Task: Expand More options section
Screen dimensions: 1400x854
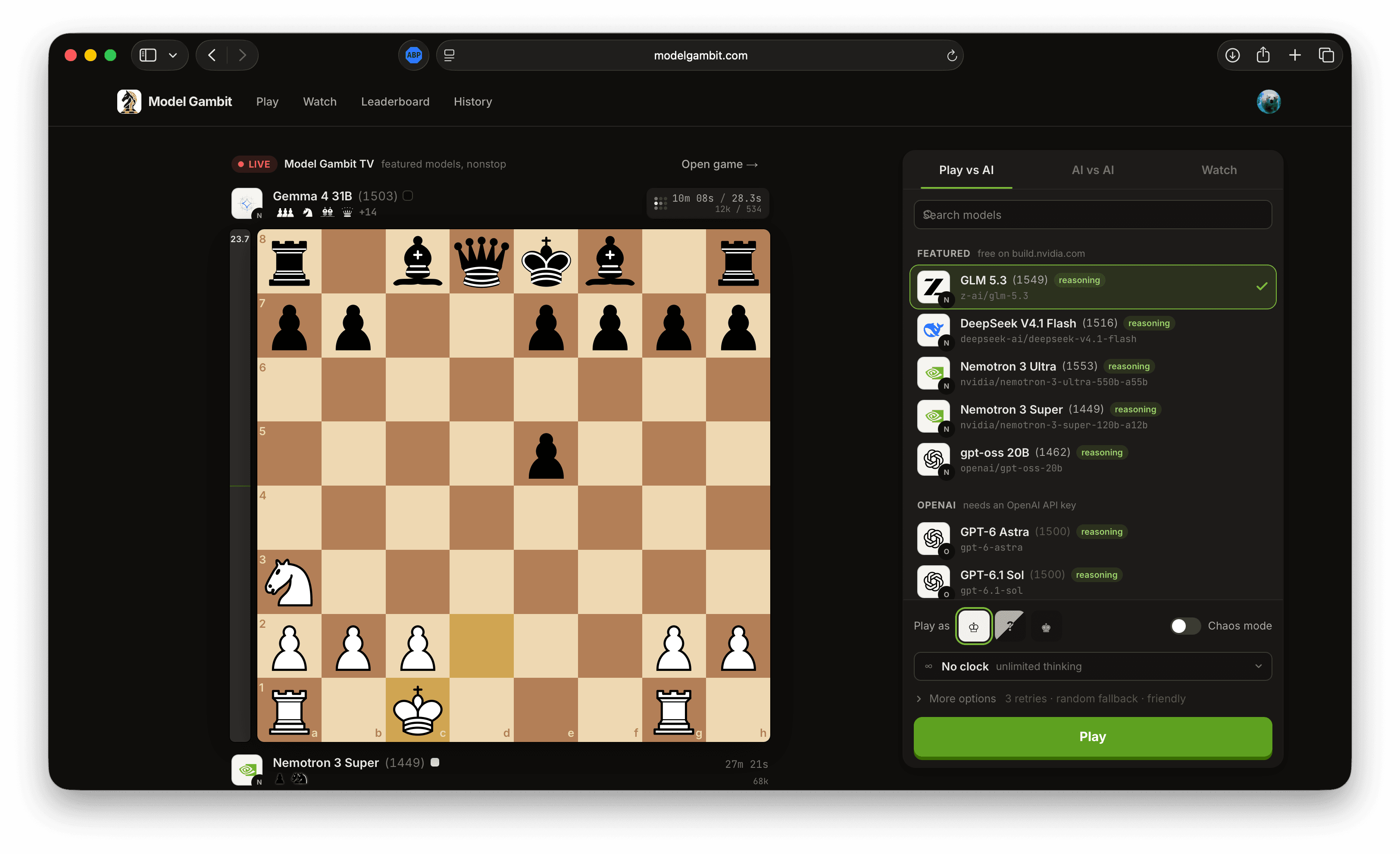Action: [x=962, y=698]
